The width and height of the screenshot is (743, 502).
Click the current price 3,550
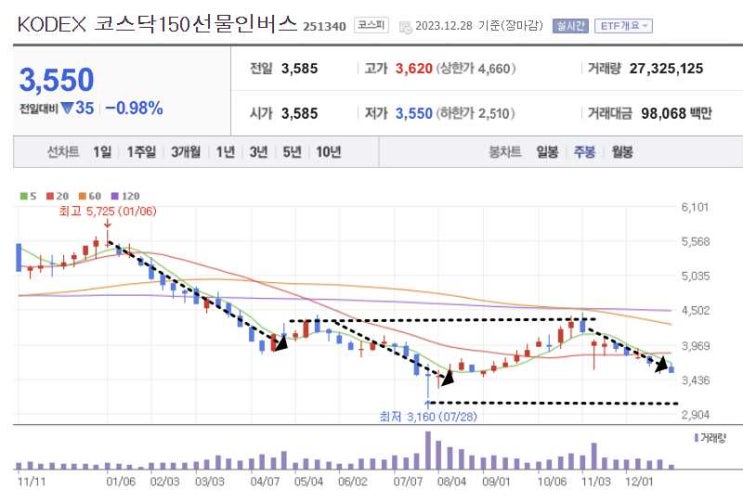point(56,80)
